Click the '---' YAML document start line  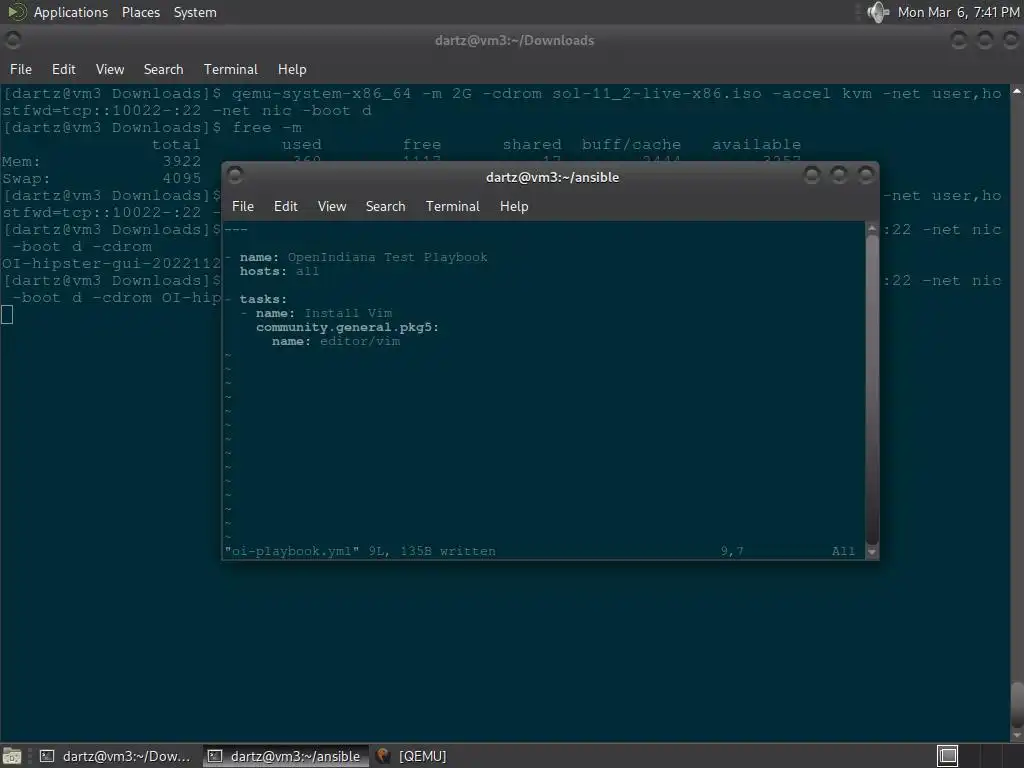coord(236,229)
